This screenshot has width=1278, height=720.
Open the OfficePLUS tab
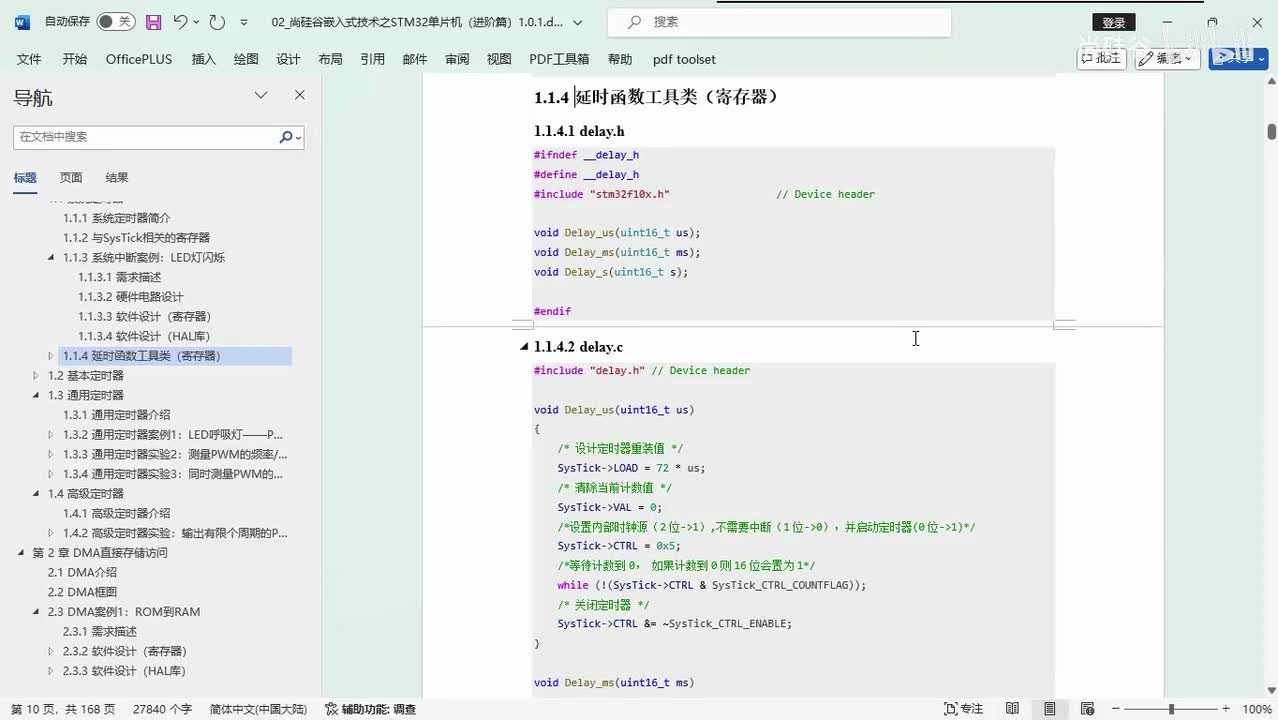[x=139, y=59]
